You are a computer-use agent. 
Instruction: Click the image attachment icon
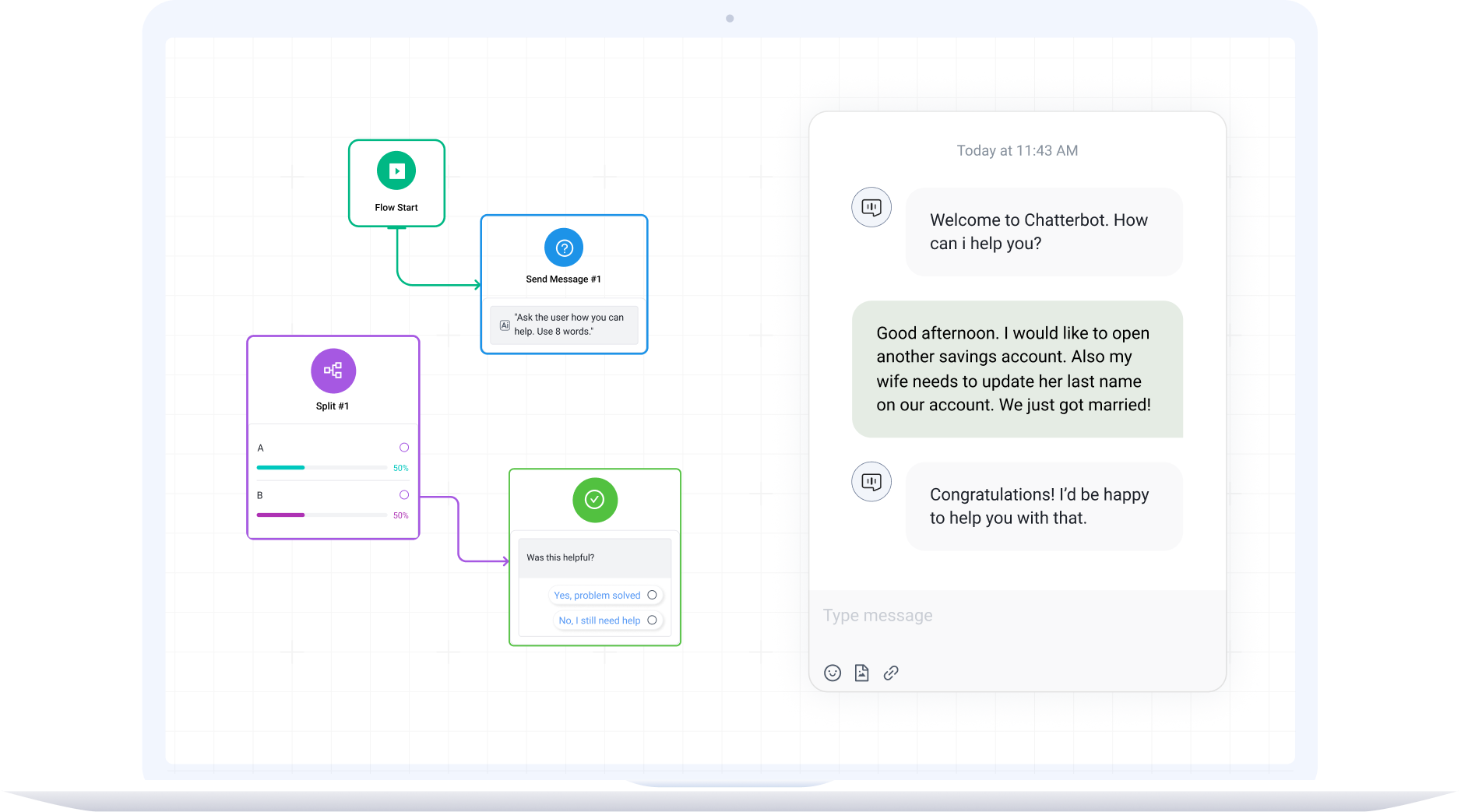861,673
